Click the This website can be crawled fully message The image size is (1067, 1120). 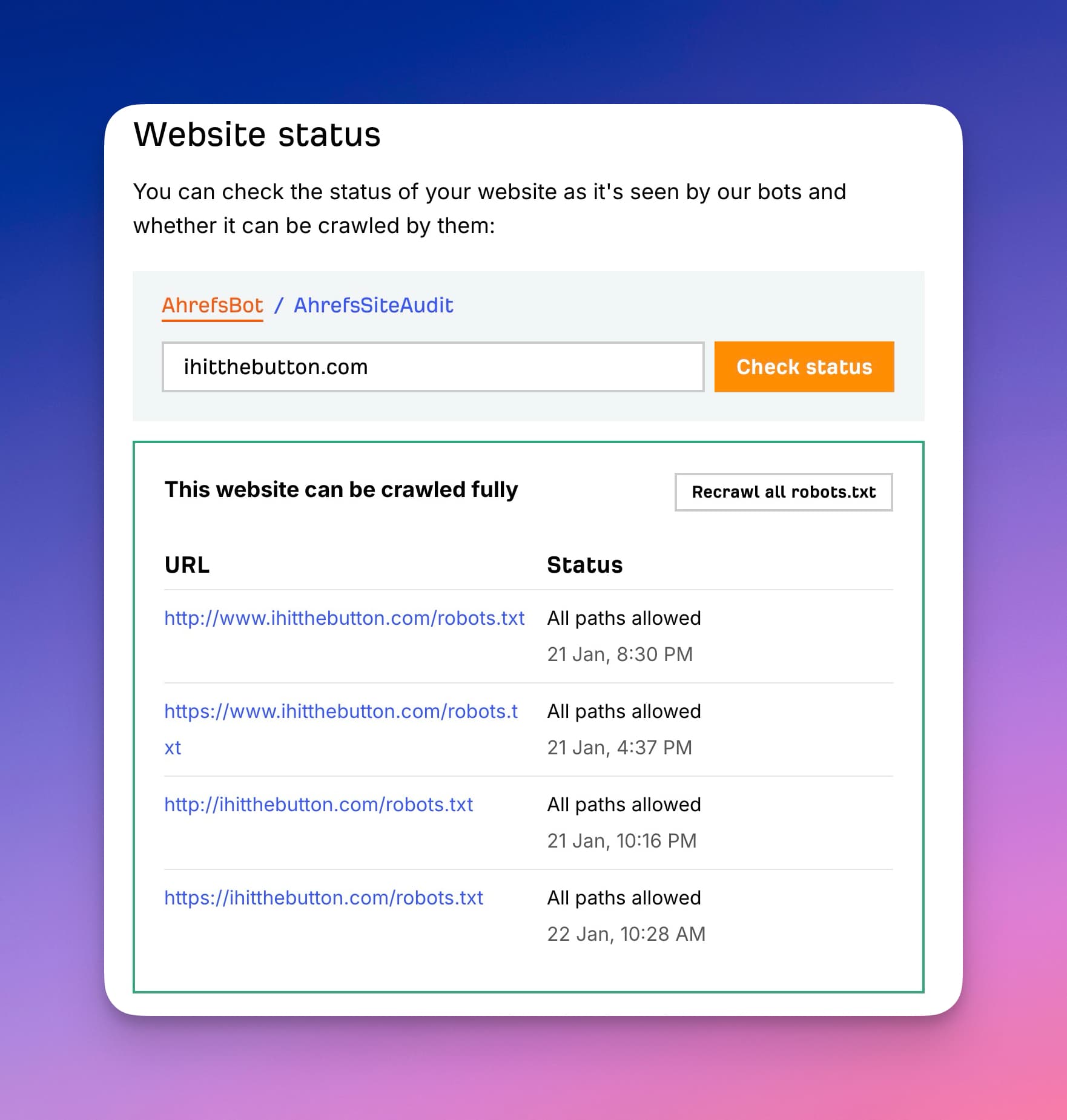coord(340,490)
